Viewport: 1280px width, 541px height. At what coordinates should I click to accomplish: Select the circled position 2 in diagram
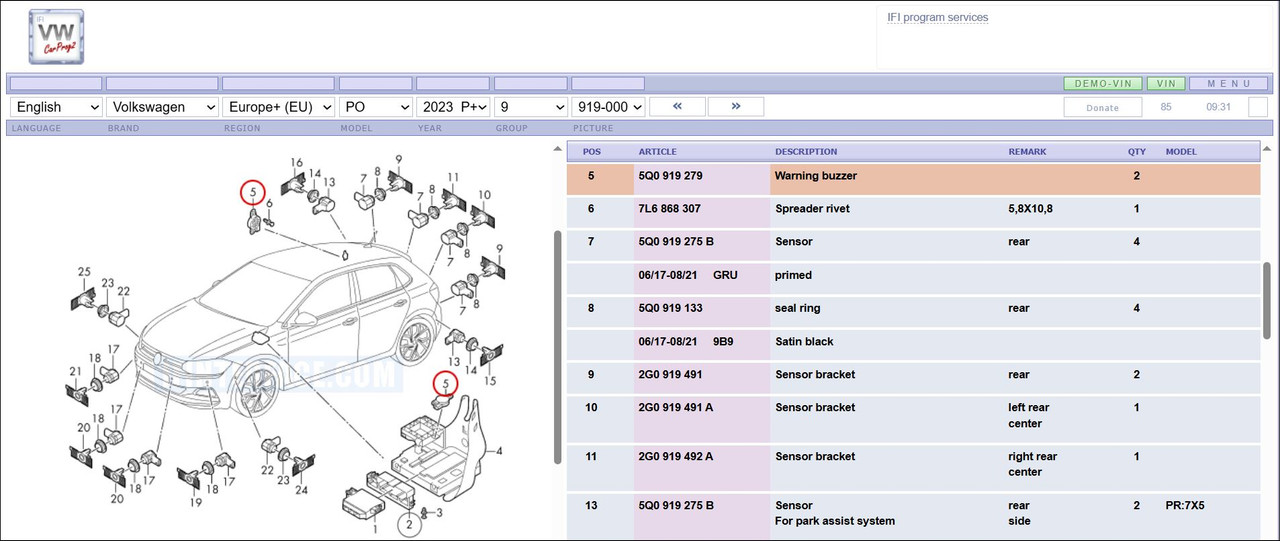point(407,523)
